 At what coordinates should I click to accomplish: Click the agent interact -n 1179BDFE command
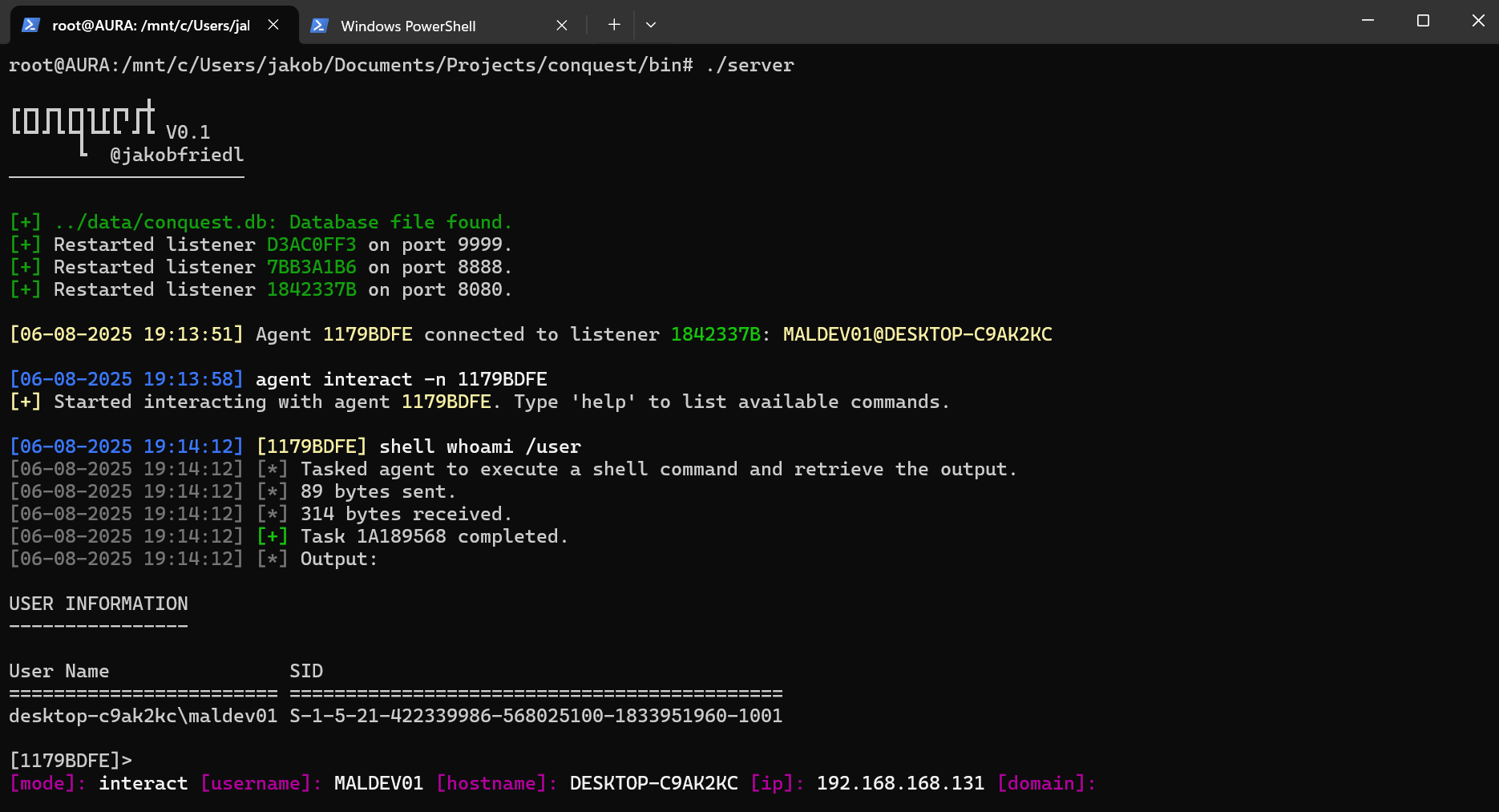[401, 379]
